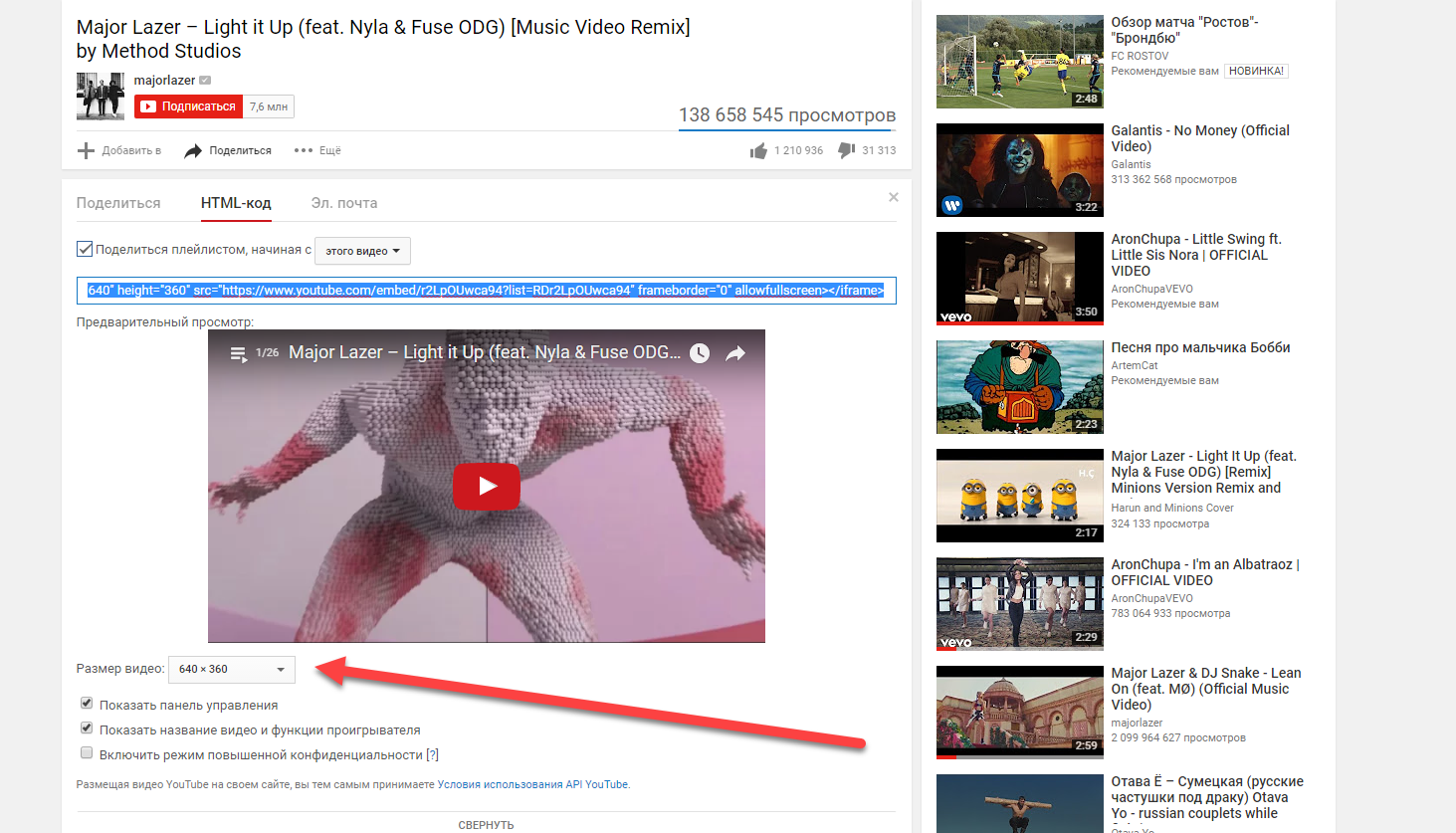Open the Galantis No Money thumbnail
The image size is (1456, 833).
pos(1020,170)
